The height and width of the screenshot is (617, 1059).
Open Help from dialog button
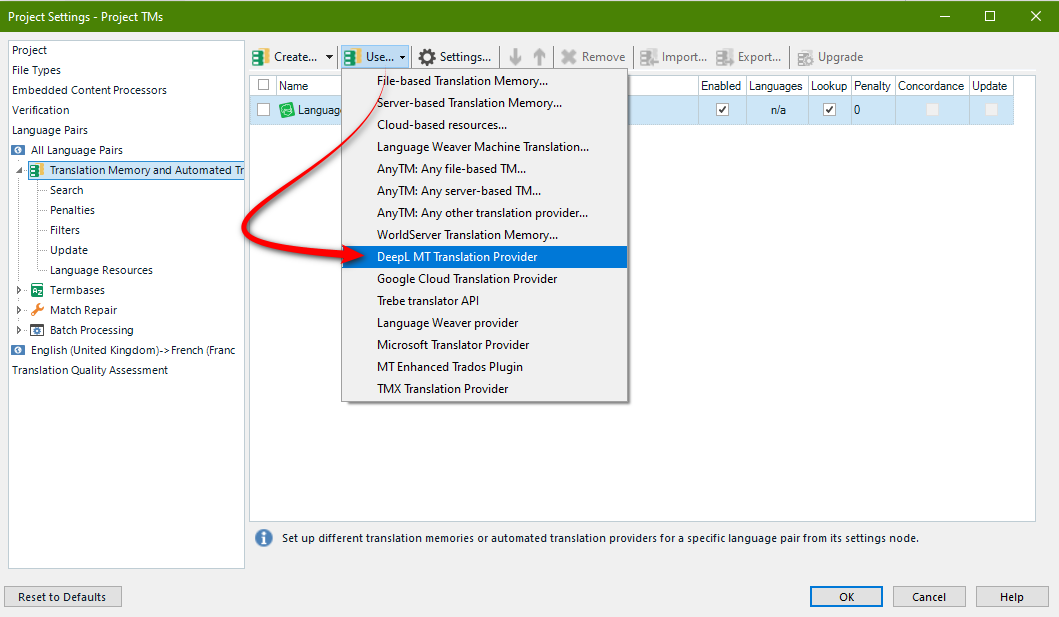click(x=1012, y=597)
